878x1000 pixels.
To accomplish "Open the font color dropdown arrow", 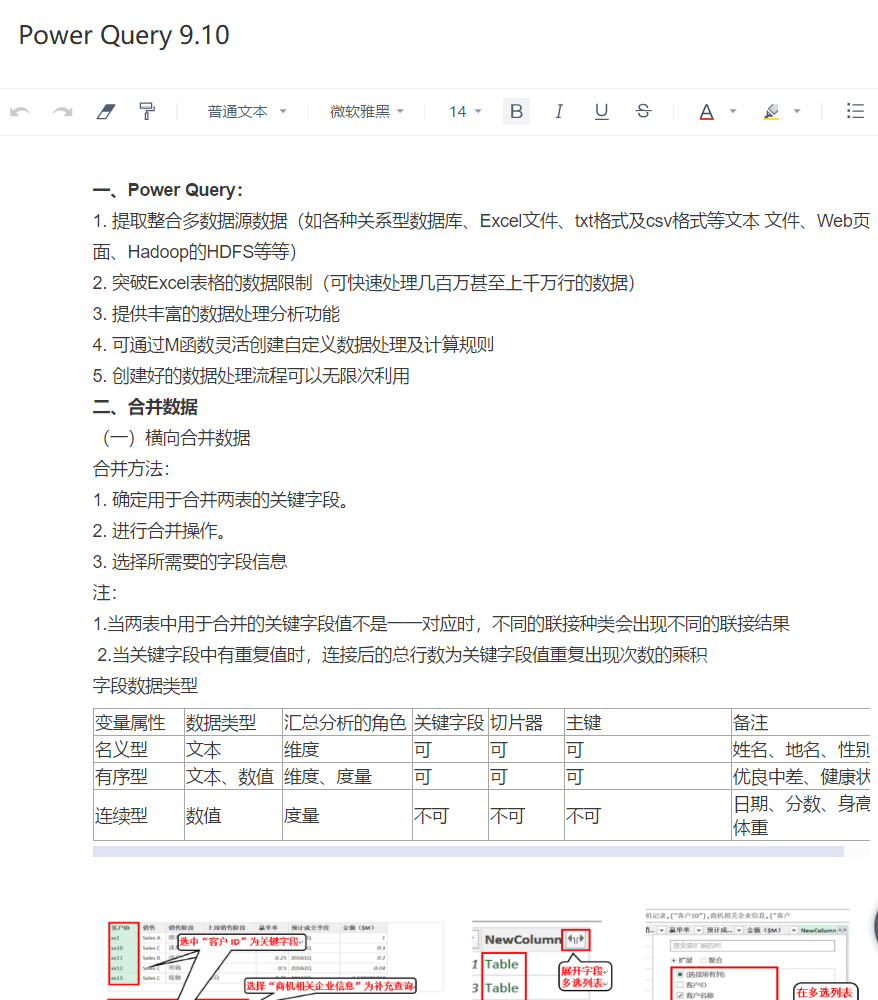I will point(733,112).
